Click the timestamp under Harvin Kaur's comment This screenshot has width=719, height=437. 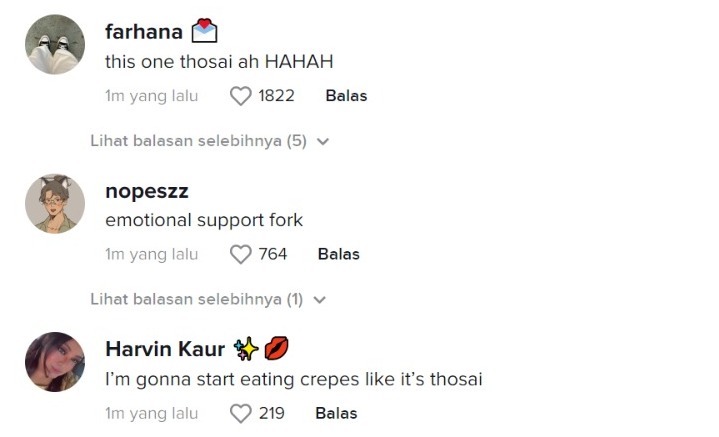[x=151, y=413]
